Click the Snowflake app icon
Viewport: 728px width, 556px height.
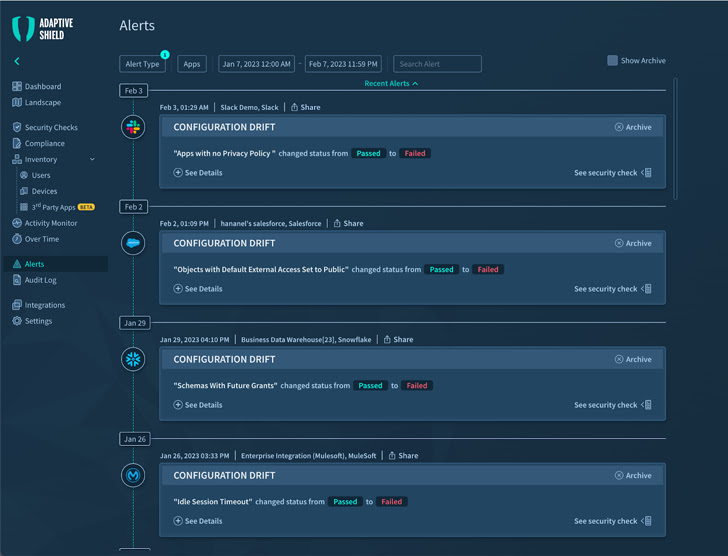coord(133,359)
